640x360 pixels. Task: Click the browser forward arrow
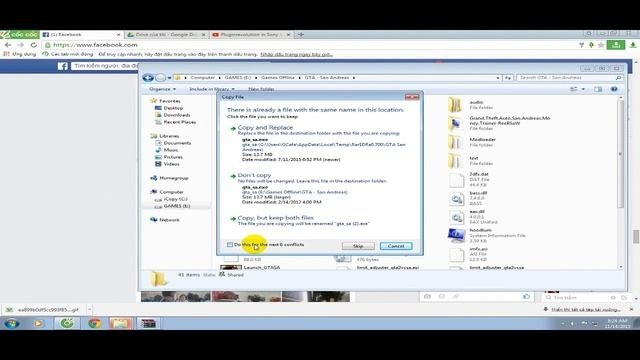click(21, 45)
